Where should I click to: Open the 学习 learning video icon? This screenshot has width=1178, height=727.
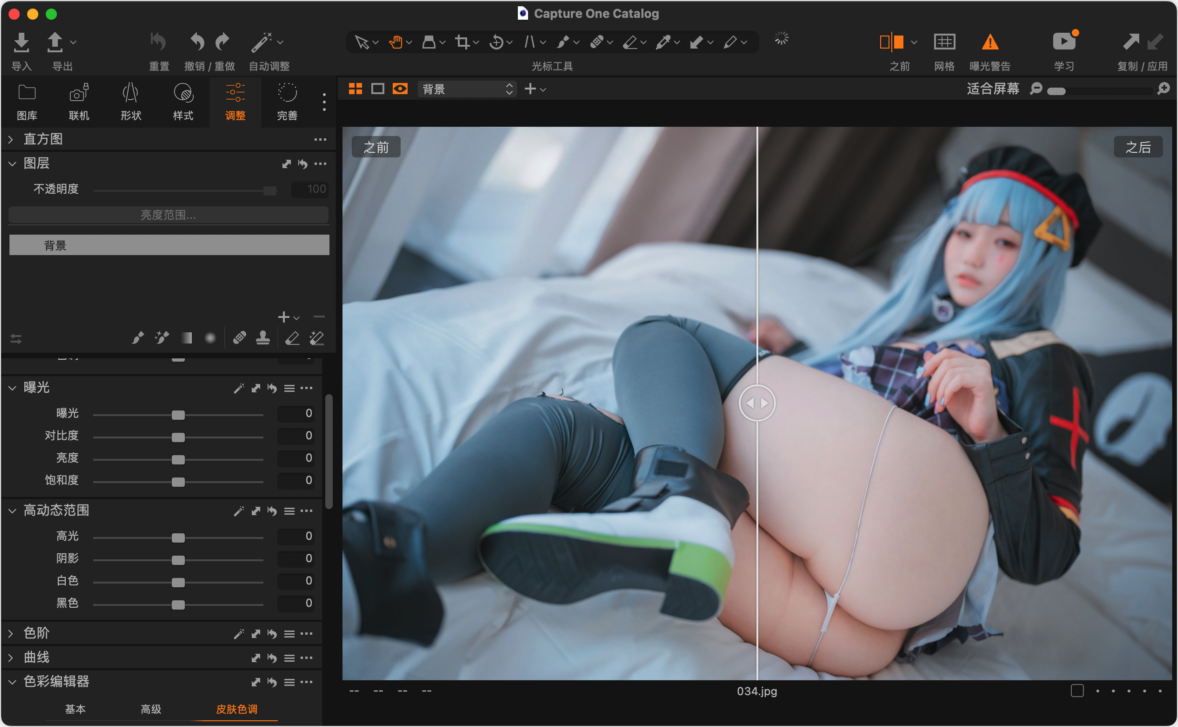1064,42
